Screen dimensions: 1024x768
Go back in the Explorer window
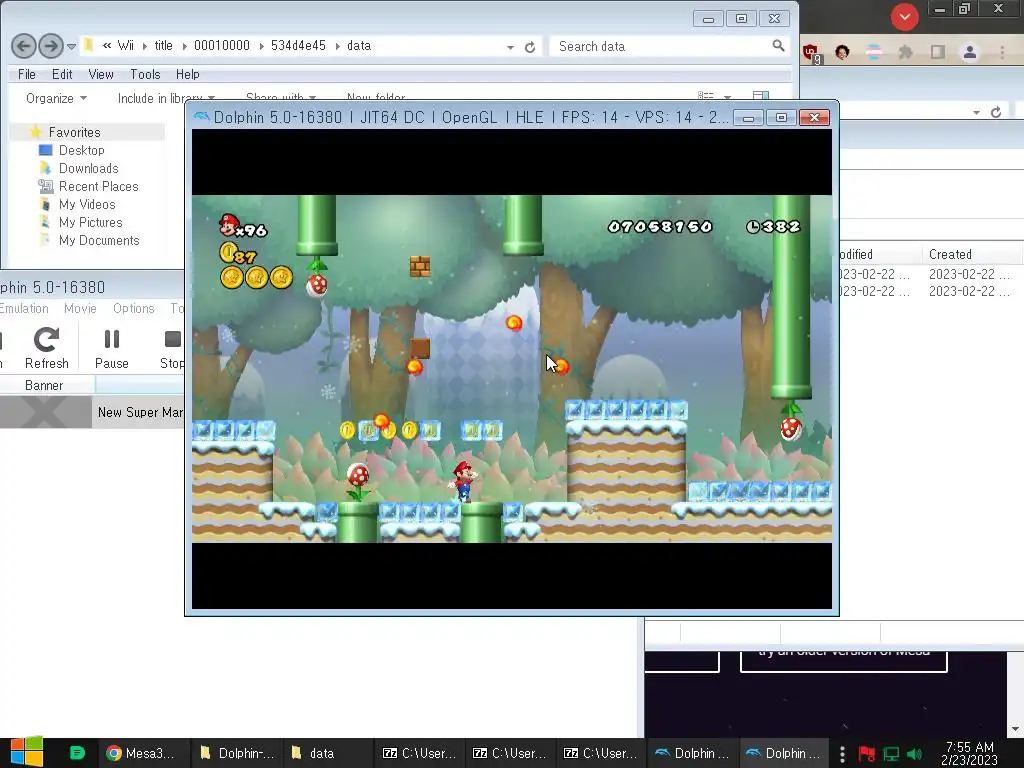[x=24, y=46]
